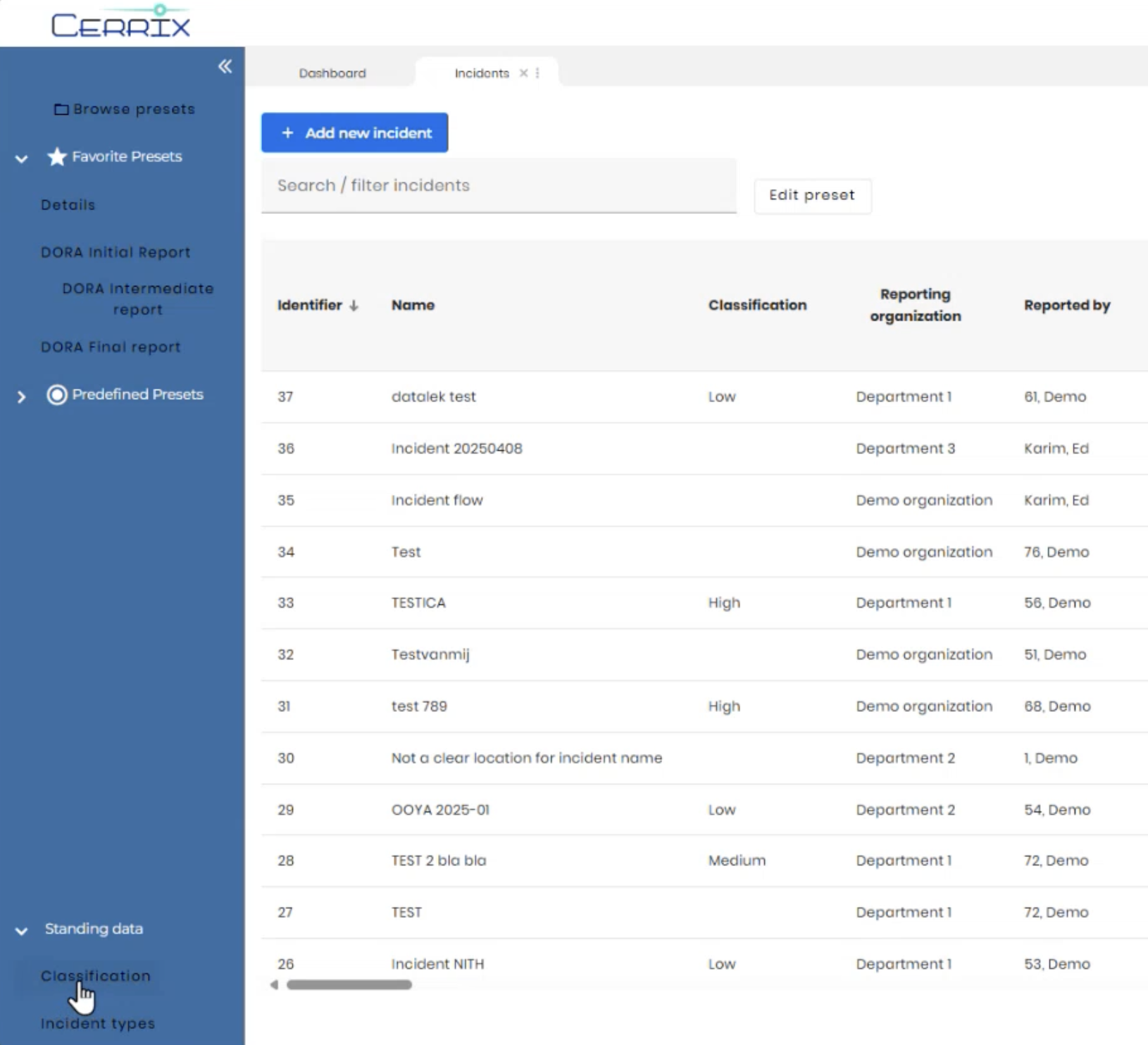Image resolution: width=1148 pixels, height=1045 pixels.
Task: Collapse the sidebar with double-chevron icon
Action: pyautogui.click(x=225, y=67)
